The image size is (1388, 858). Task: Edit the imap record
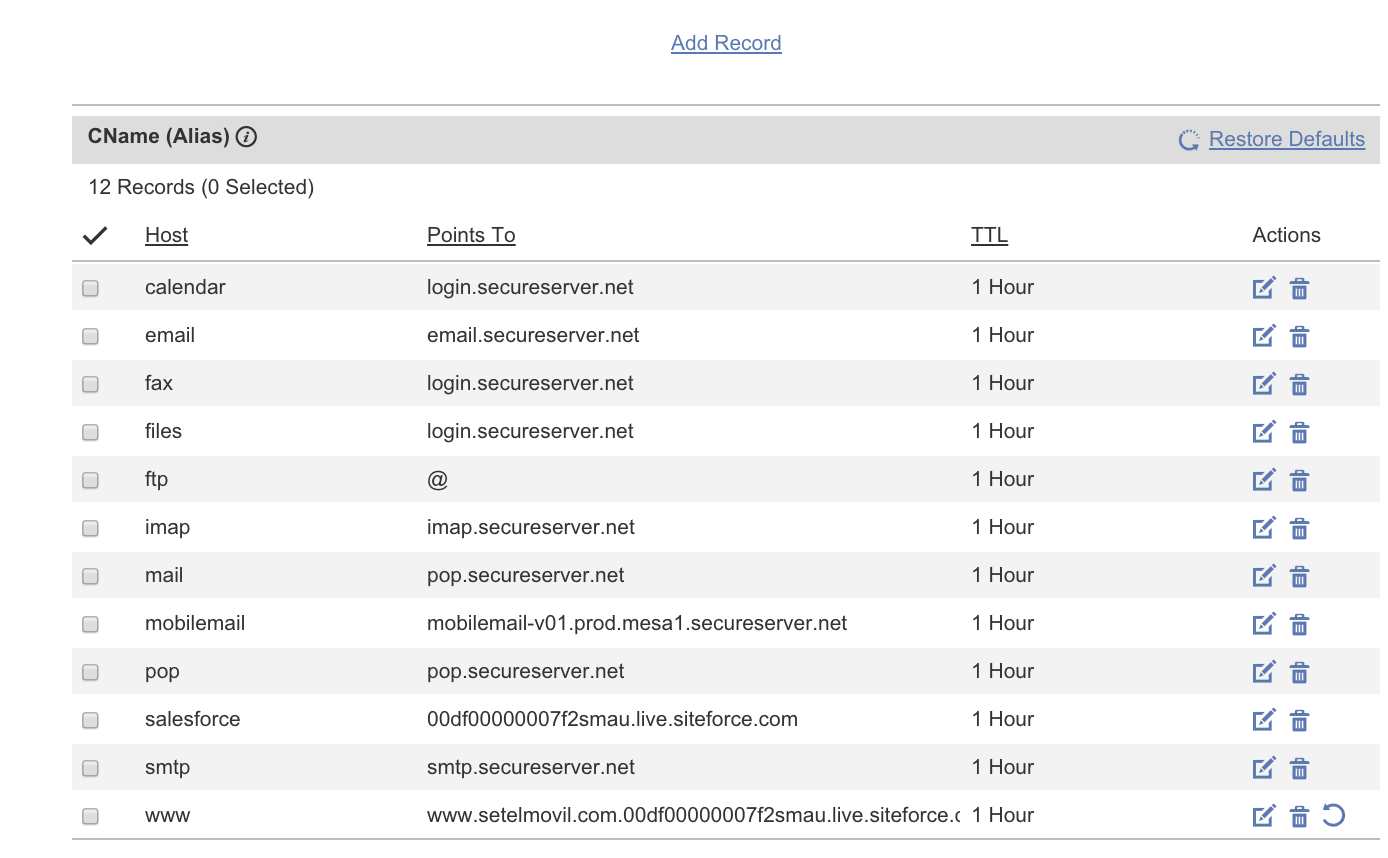click(1264, 528)
